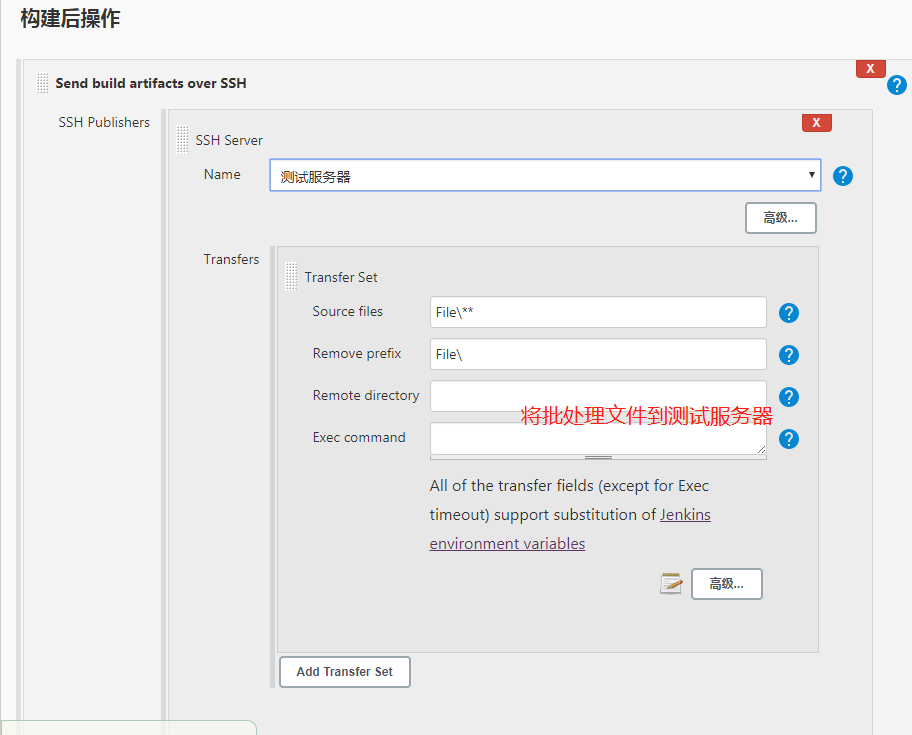The width and height of the screenshot is (912, 735).
Task: Click the Transfer Set drag handle
Action: coord(291,276)
